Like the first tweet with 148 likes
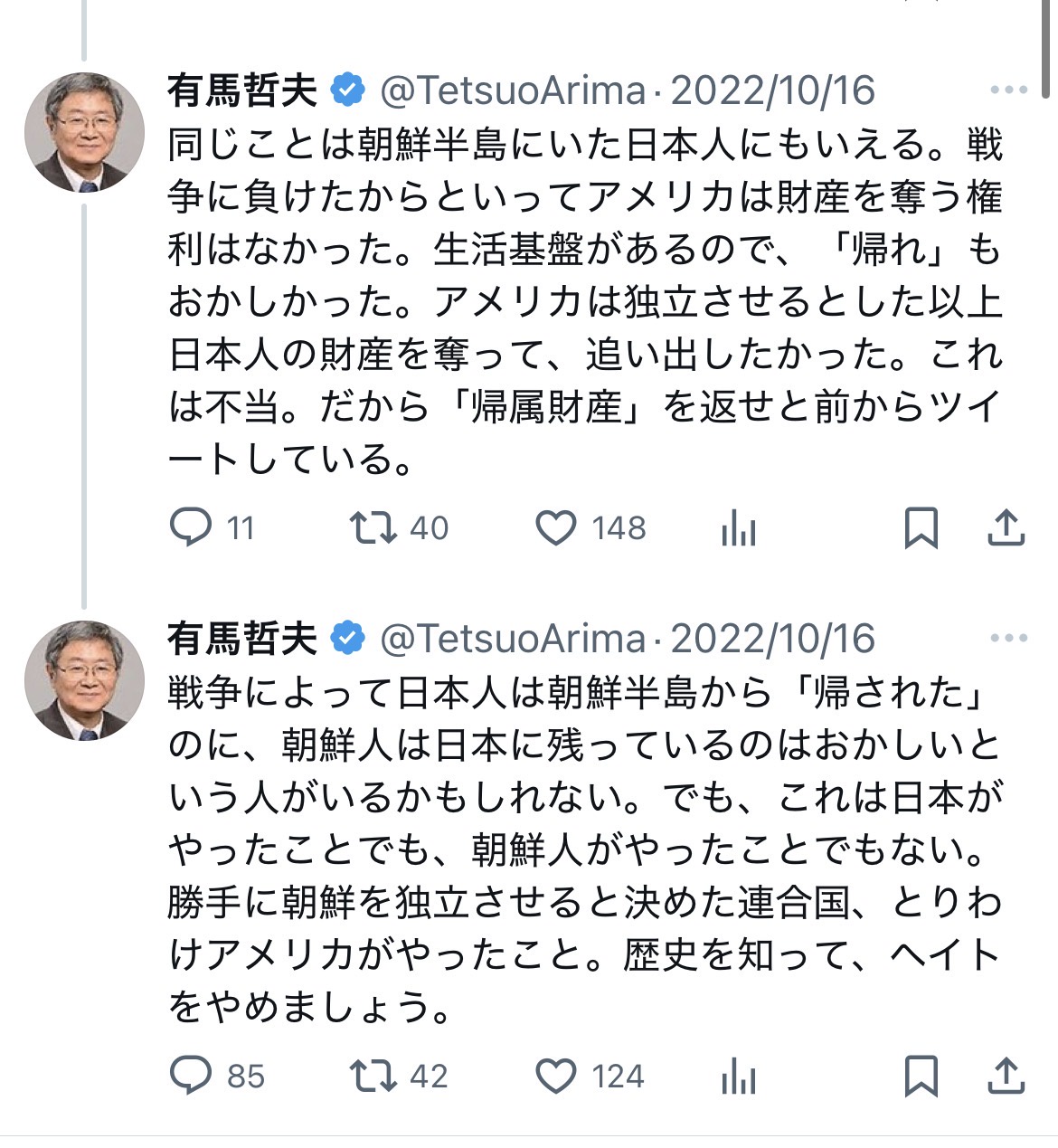 coord(590,527)
